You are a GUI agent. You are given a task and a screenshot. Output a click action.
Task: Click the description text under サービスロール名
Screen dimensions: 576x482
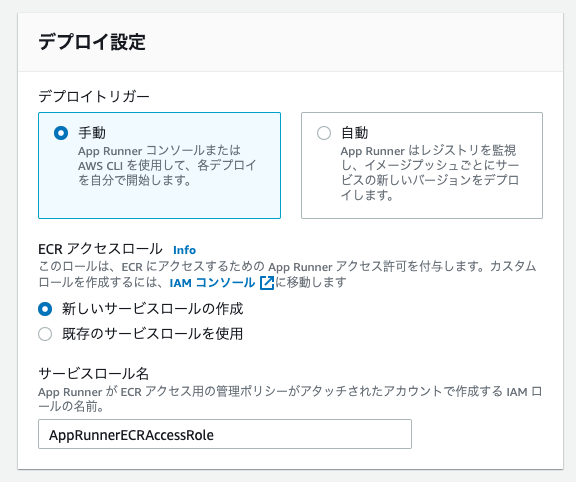(290, 399)
